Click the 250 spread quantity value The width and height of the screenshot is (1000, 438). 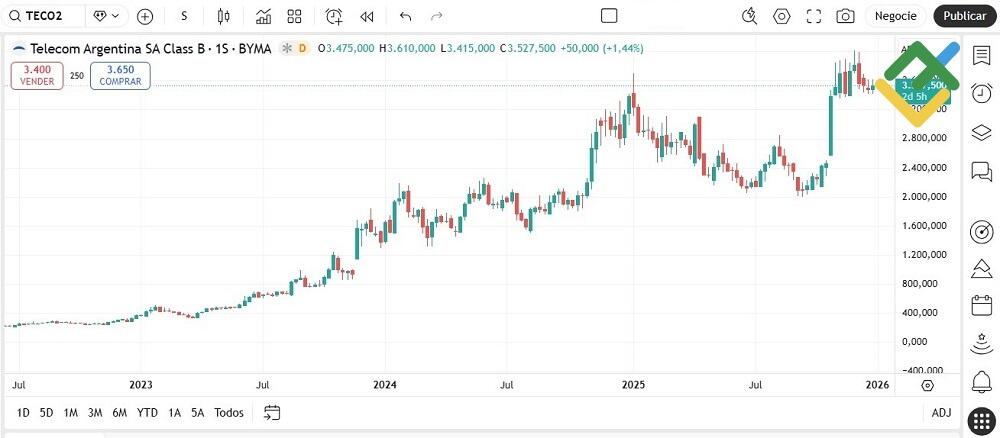pyautogui.click(x=77, y=76)
